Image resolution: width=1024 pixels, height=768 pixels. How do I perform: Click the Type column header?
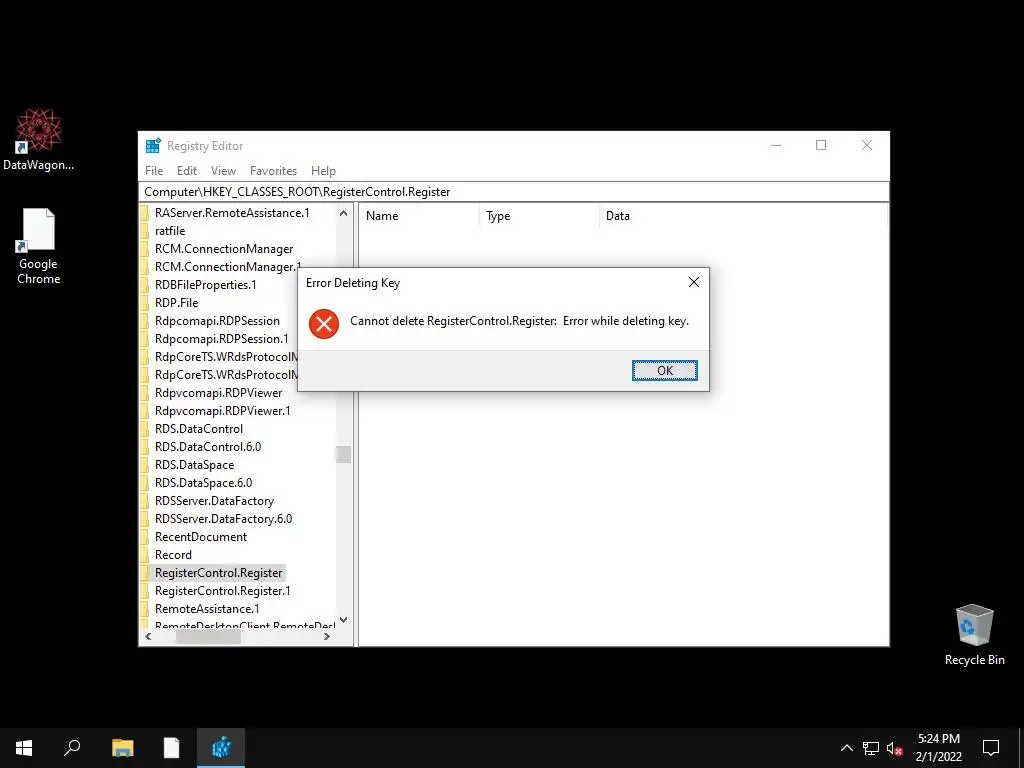[x=539, y=216]
